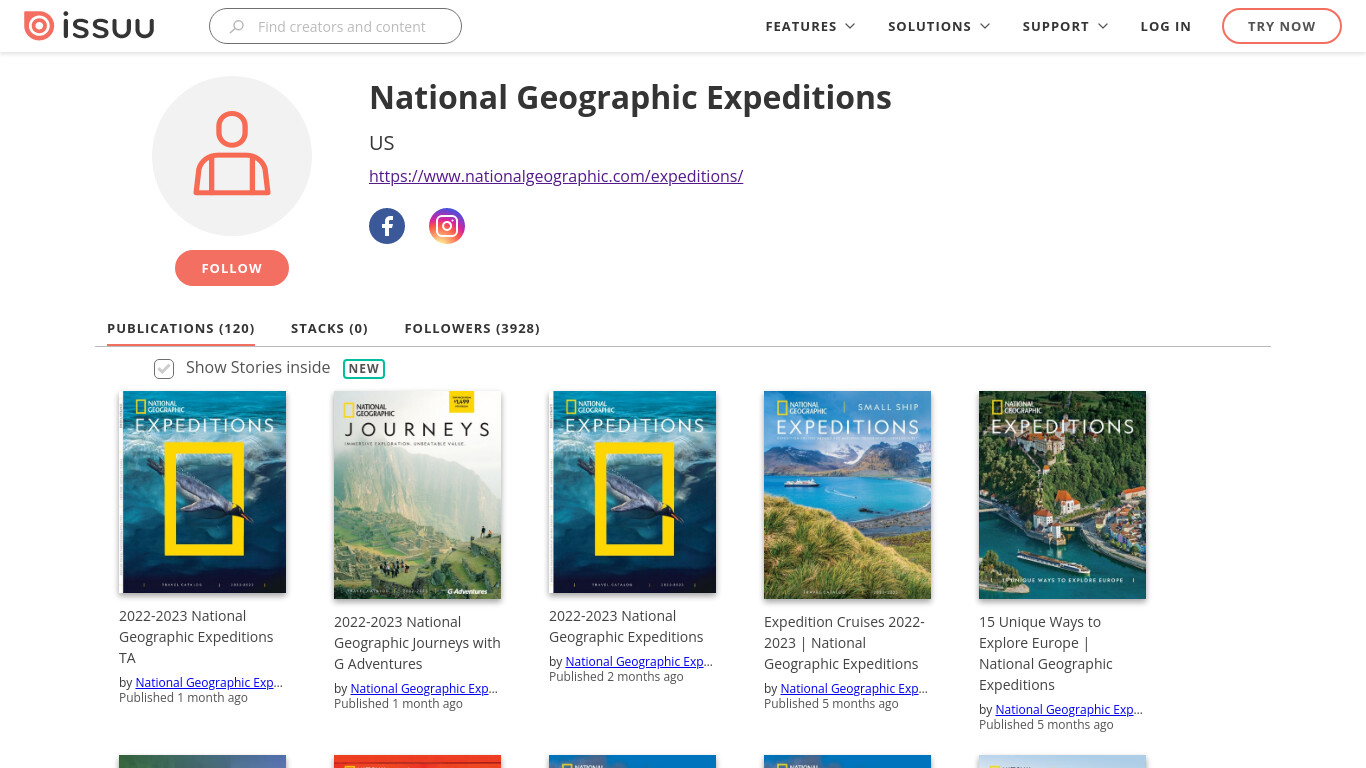The height and width of the screenshot is (768, 1366).
Task: Switch to the Followers (3928) tab
Action: 472,328
